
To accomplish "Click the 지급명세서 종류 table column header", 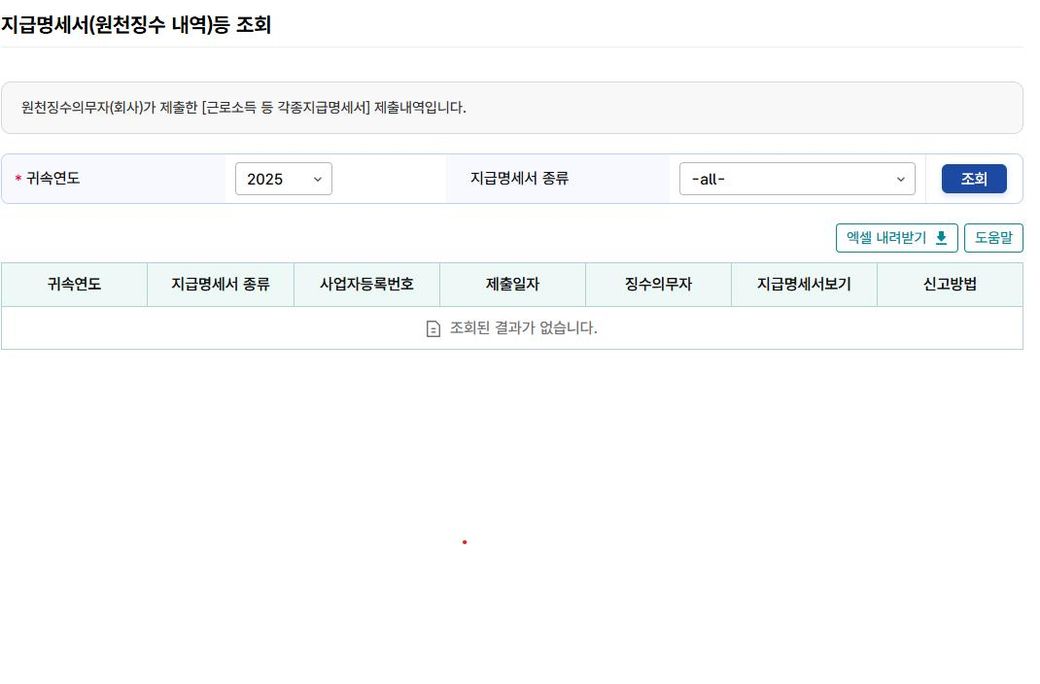I will [x=220, y=285].
